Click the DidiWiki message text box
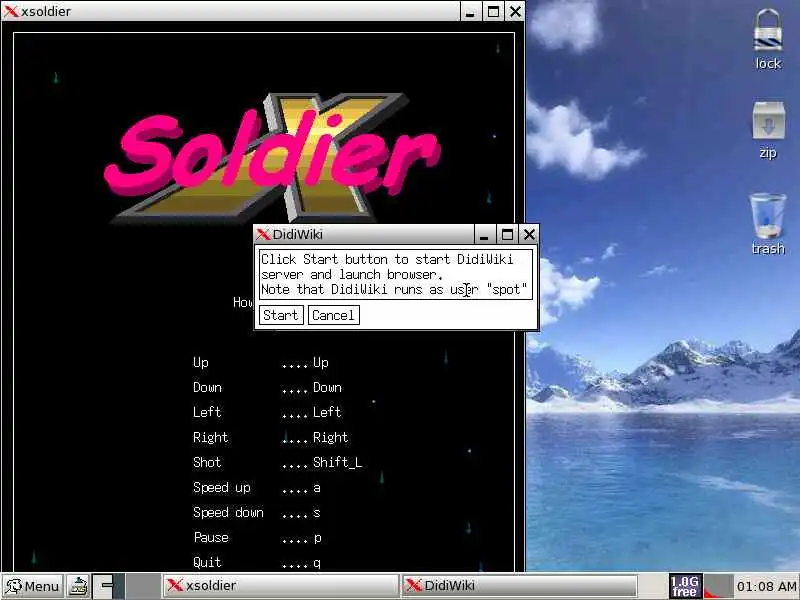 396,274
